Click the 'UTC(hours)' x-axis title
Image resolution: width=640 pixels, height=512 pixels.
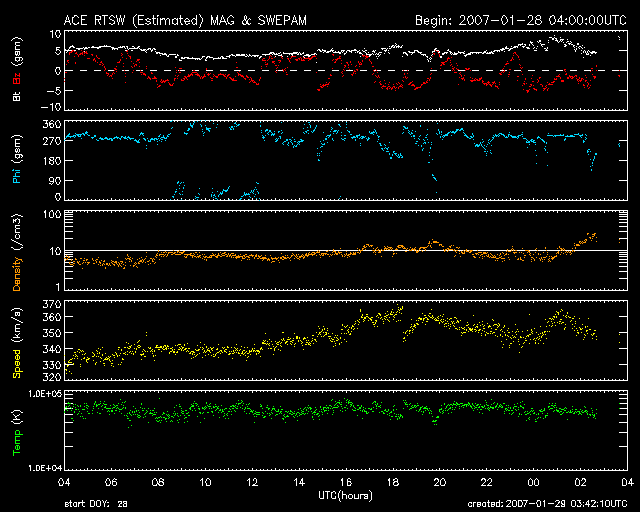point(345,496)
